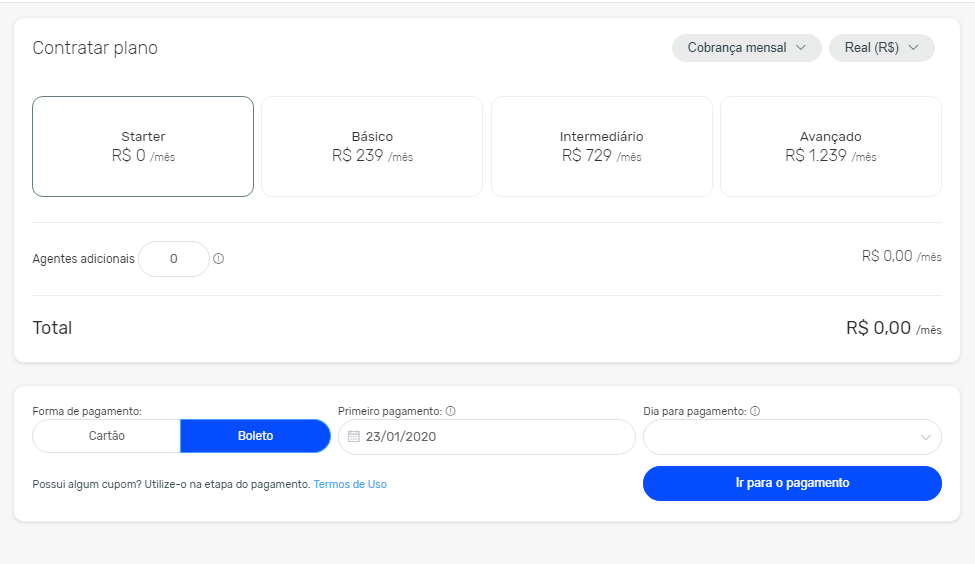
Task: Click Ir para o pagamento button
Action: pyautogui.click(x=792, y=483)
